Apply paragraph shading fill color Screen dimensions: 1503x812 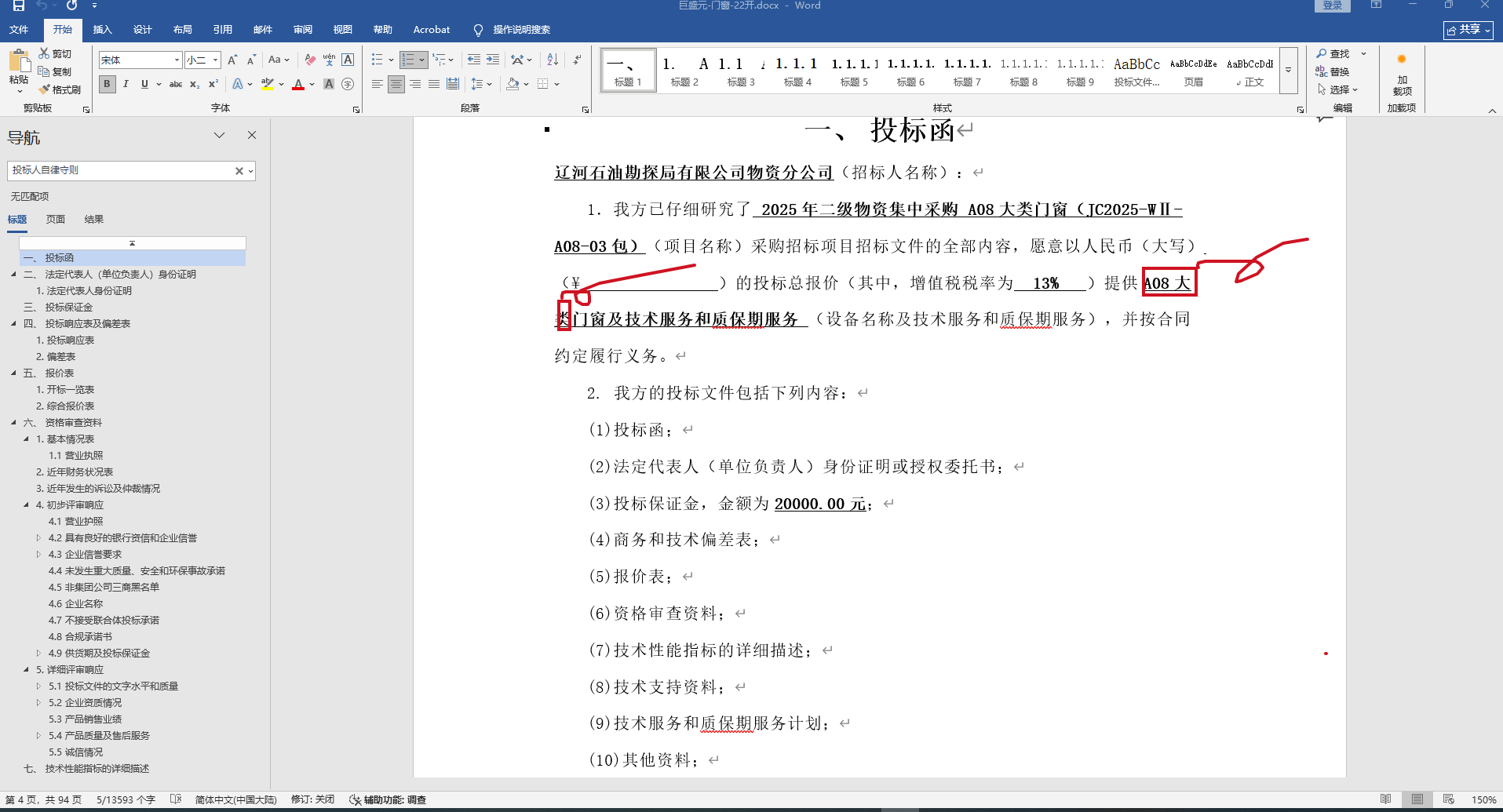(x=513, y=84)
